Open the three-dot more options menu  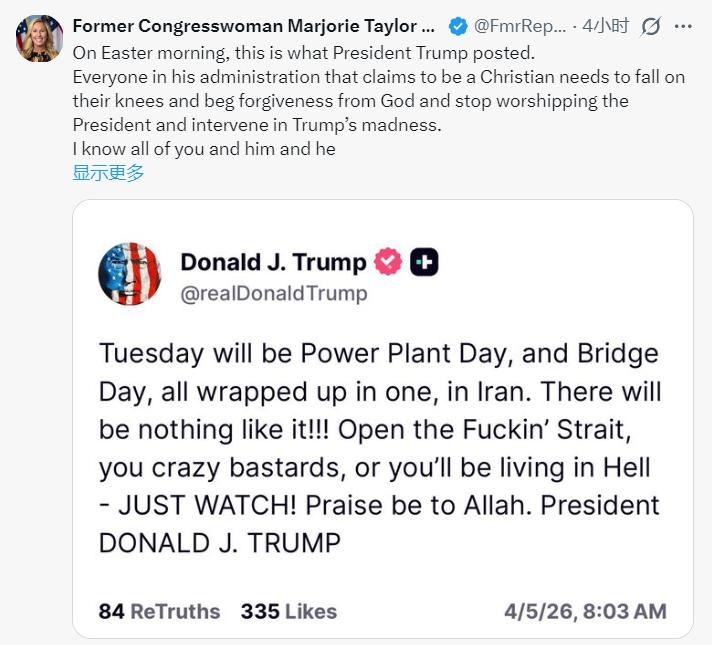coord(688,26)
